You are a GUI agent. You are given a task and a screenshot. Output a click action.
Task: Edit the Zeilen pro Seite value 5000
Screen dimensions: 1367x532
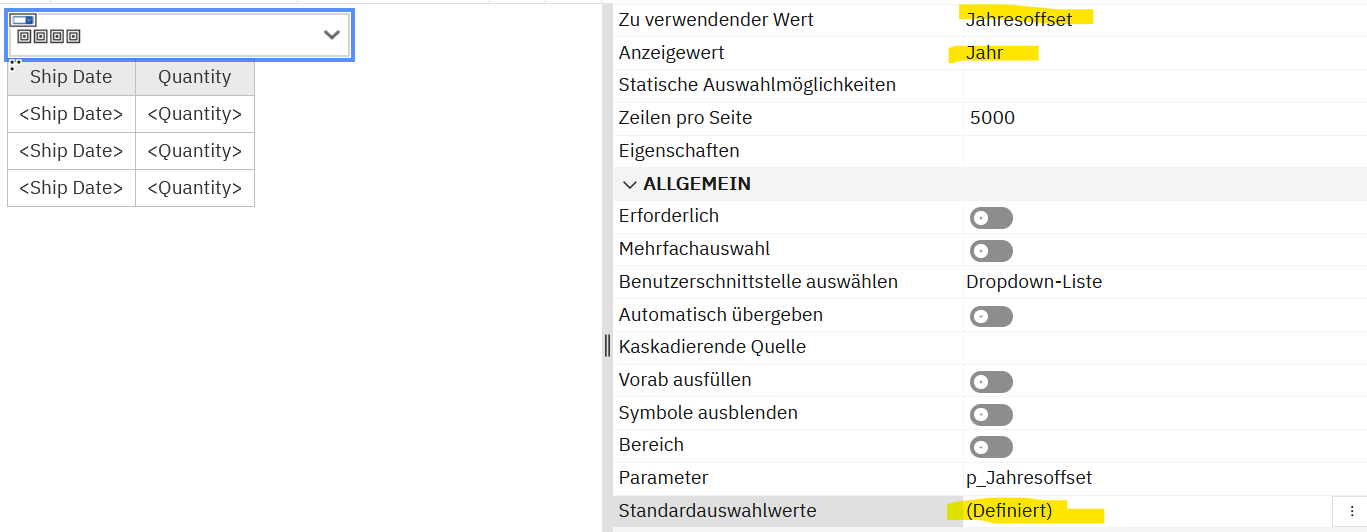(x=992, y=118)
